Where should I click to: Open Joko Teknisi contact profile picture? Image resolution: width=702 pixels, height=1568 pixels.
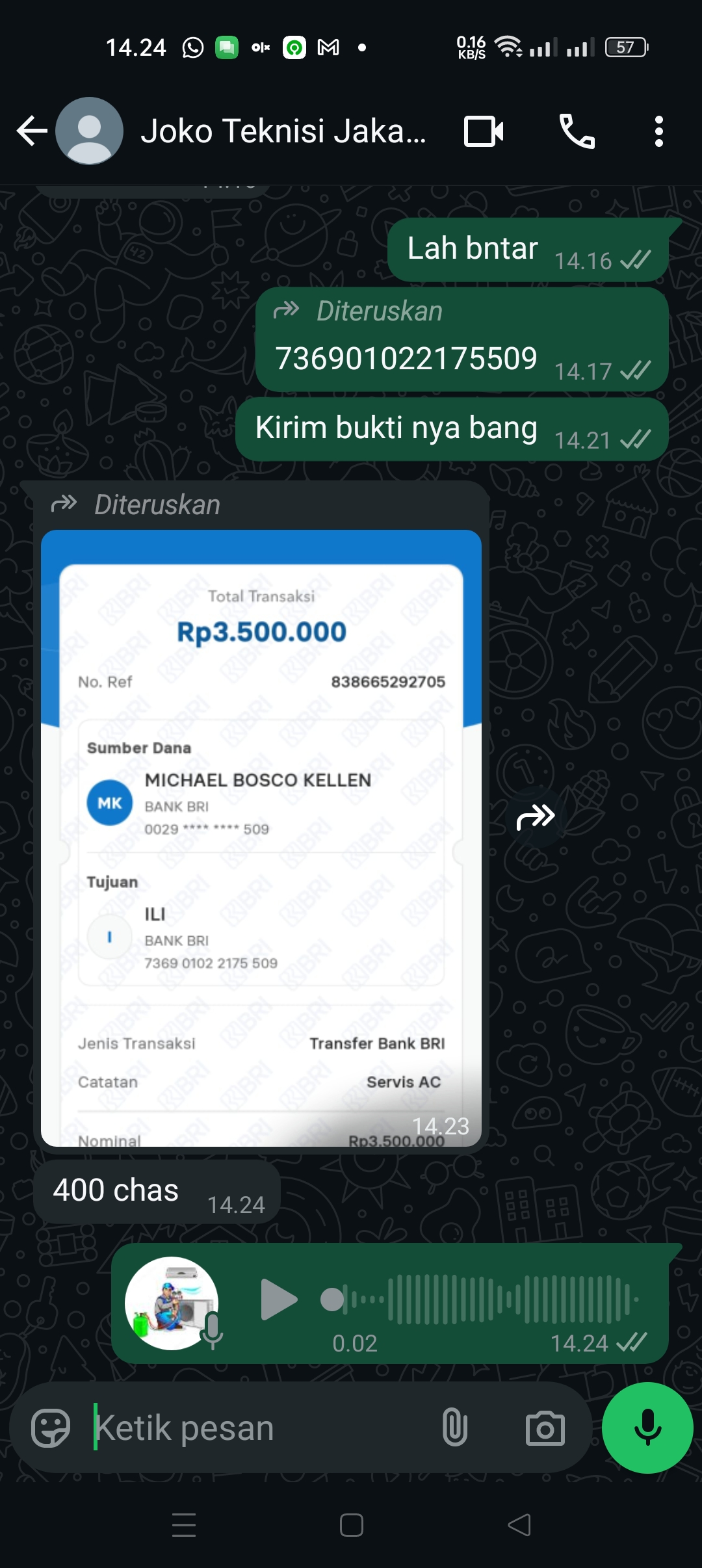coord(90,131)
